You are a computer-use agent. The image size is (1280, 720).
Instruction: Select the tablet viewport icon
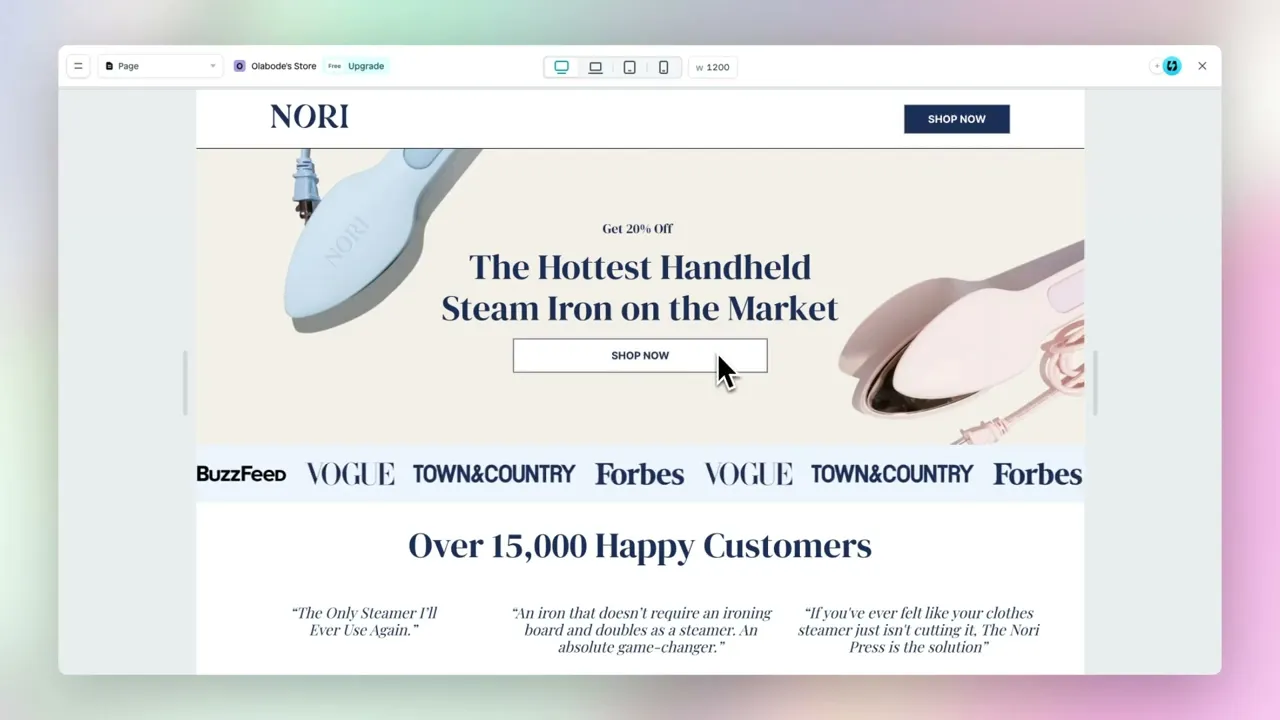630,67
